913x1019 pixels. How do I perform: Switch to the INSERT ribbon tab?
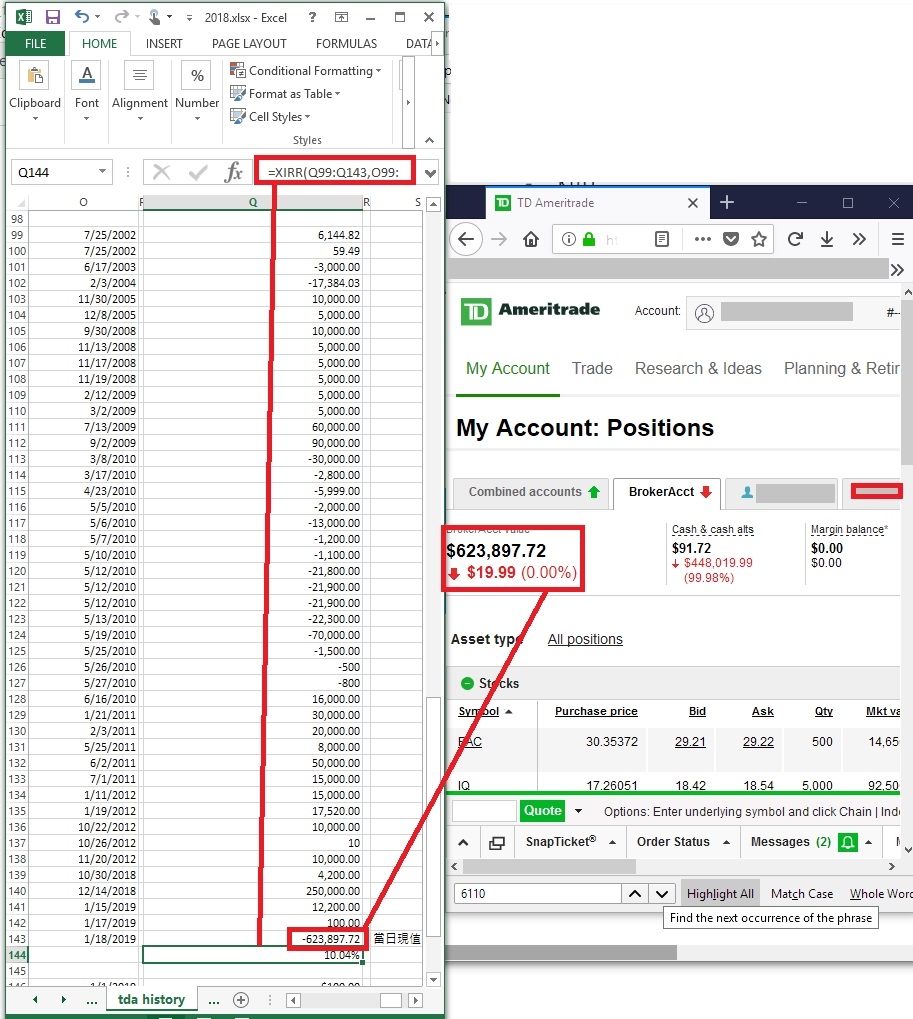click(164, 44)
